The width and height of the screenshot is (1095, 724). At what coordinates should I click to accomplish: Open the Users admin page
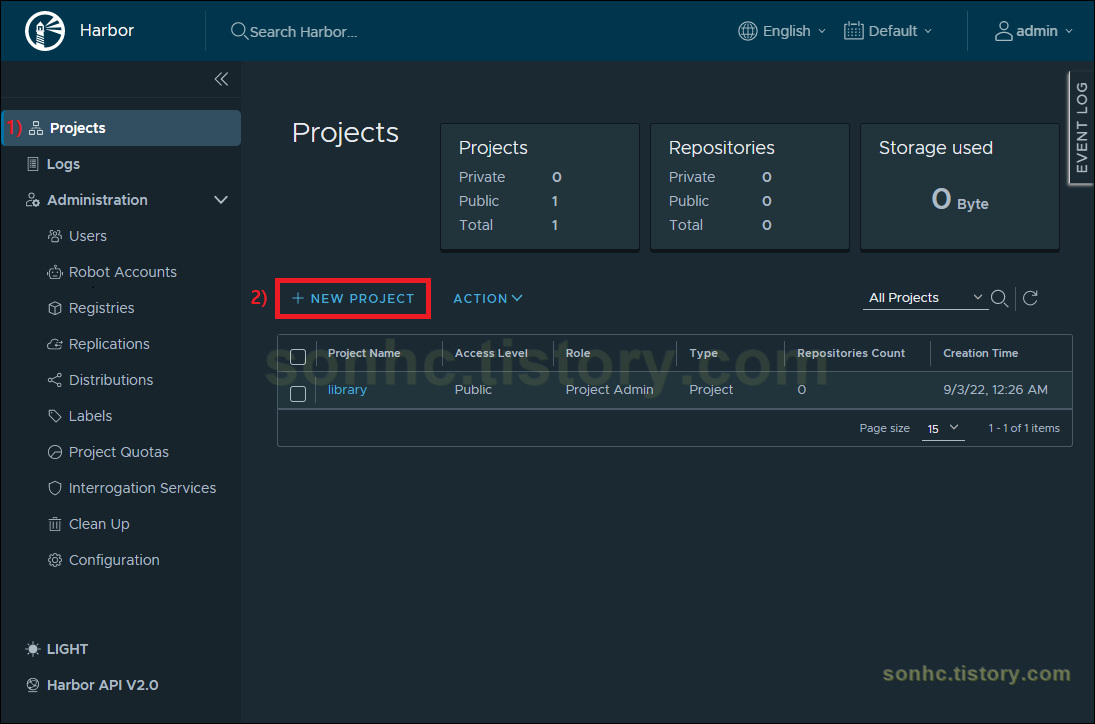pyautogui.click(x=87, y=236)
